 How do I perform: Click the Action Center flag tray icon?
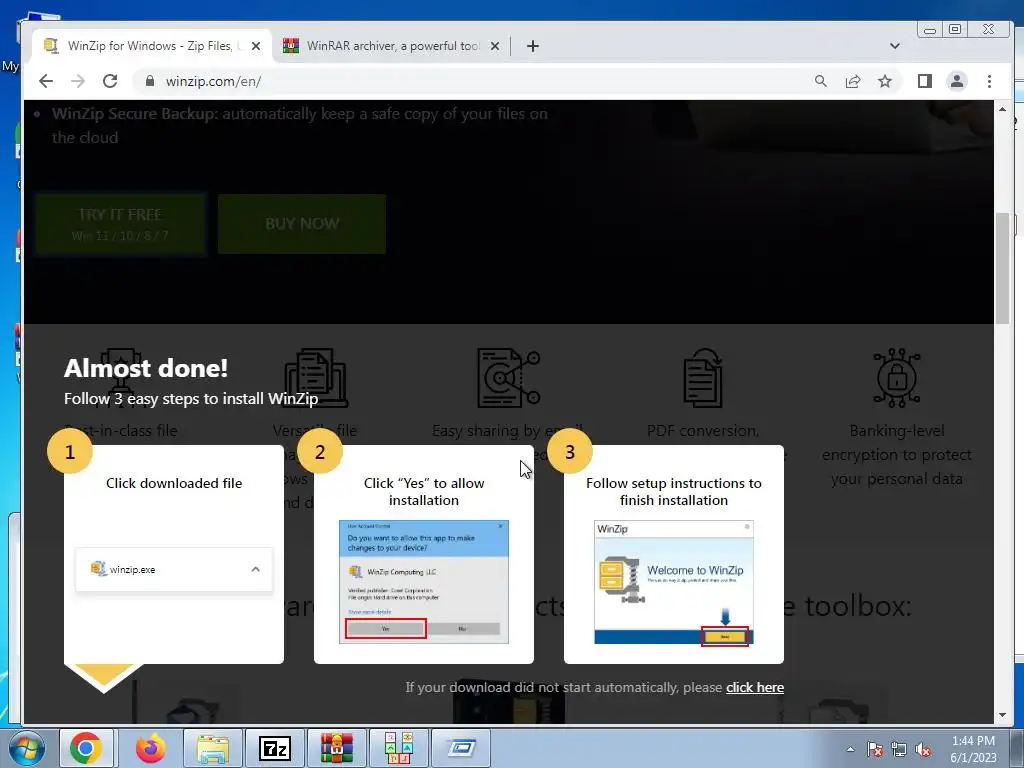point(875,750)
